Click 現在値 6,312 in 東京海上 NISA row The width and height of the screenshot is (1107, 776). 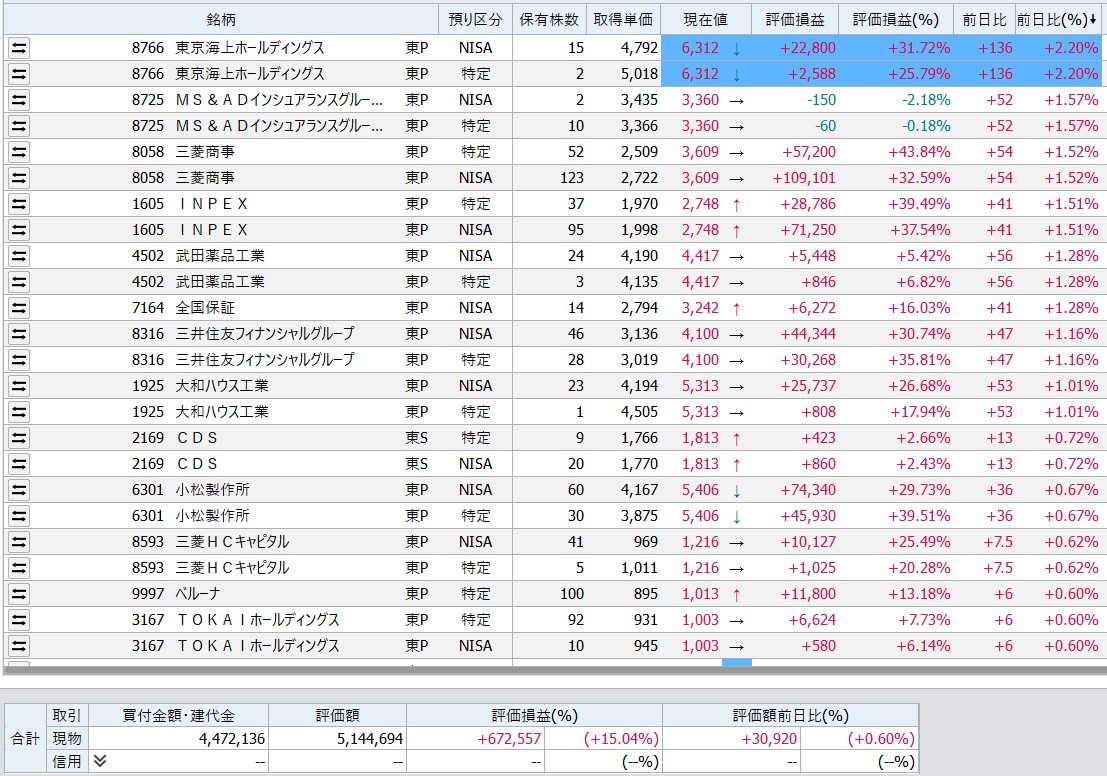700,48
